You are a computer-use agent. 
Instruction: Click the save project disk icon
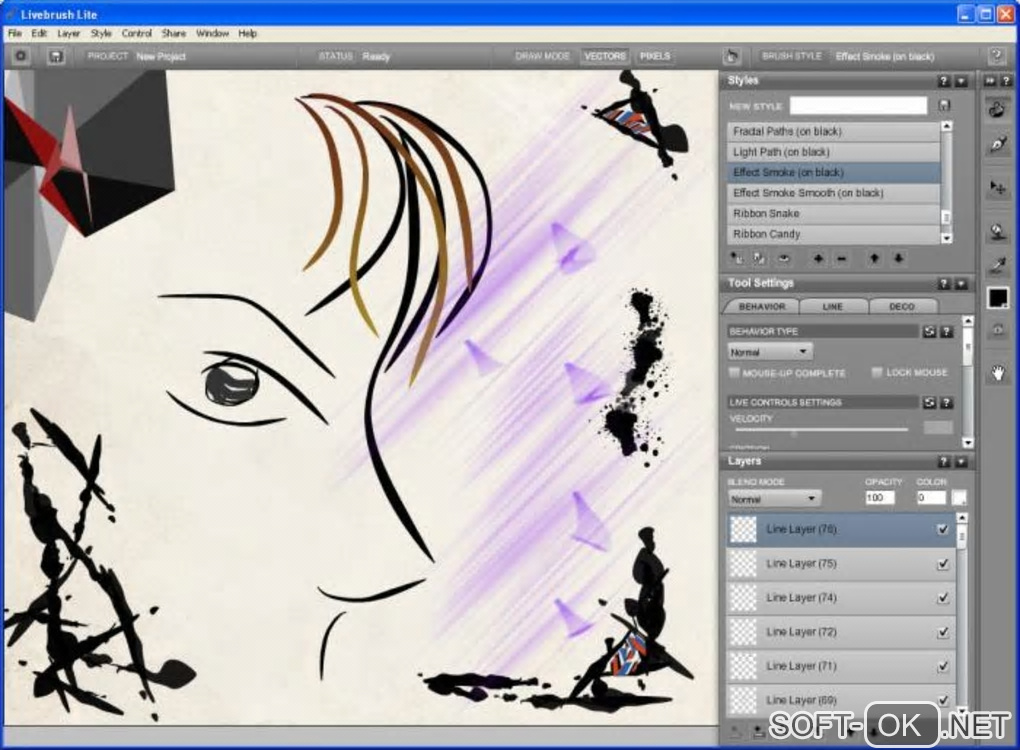point(56,56)
